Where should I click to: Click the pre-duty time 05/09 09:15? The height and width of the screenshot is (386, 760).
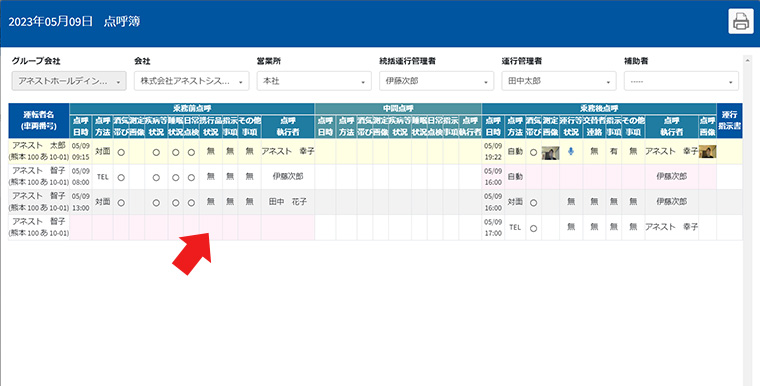coord(80,151)
